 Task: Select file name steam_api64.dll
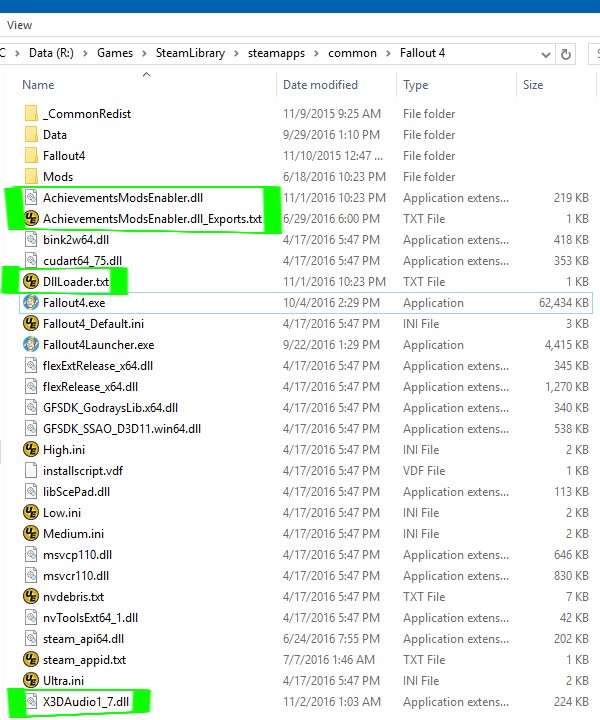point(83,638)
